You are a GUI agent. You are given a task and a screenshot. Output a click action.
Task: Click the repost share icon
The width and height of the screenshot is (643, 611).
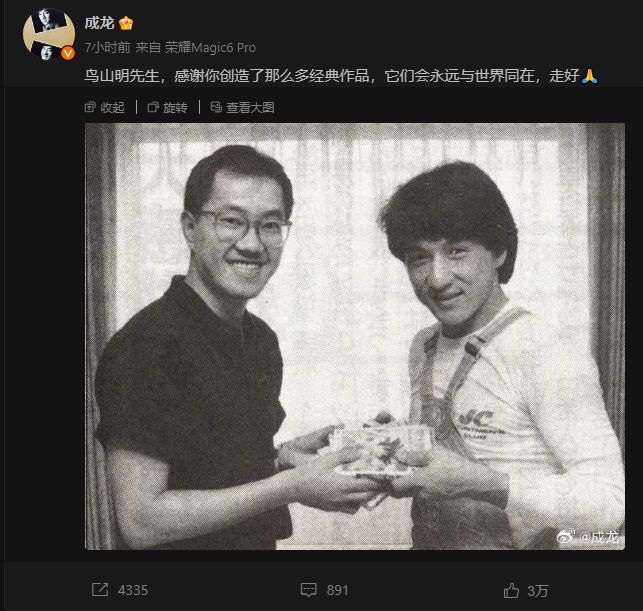(100, 590)
